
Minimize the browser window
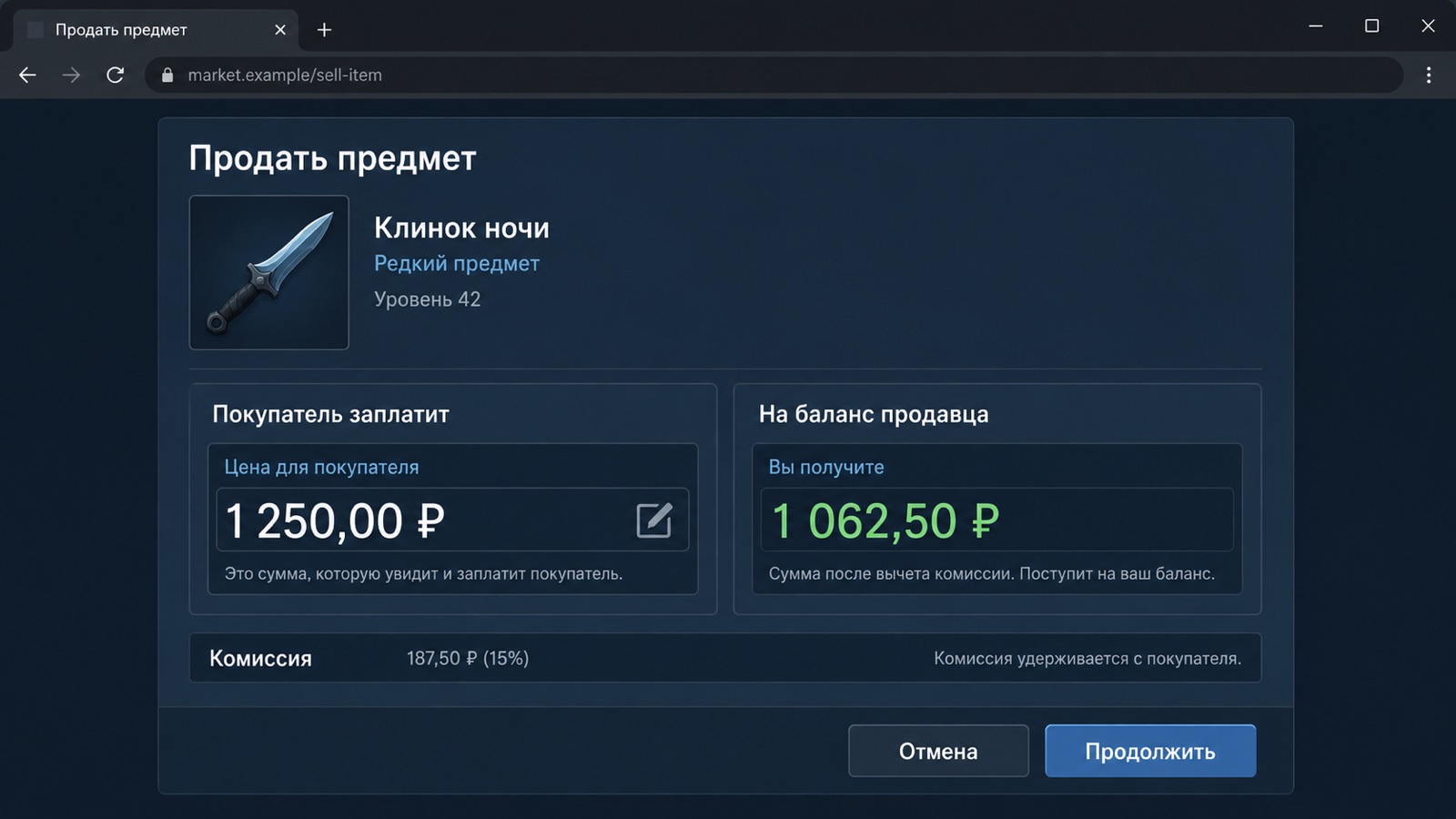[x=1316, y=26]
